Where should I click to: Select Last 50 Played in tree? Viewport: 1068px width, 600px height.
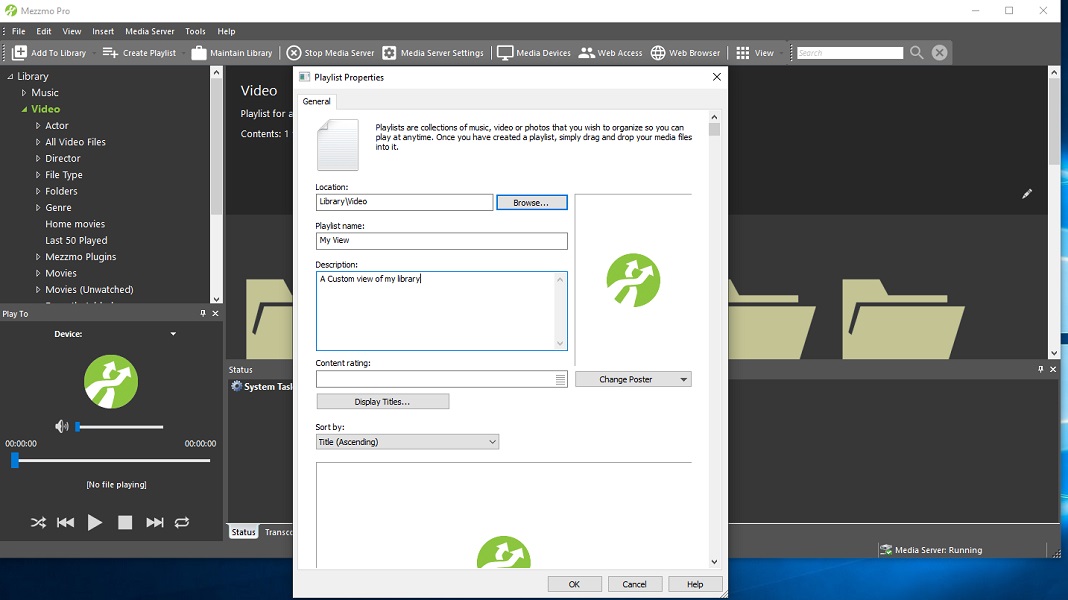click(76, 240)
